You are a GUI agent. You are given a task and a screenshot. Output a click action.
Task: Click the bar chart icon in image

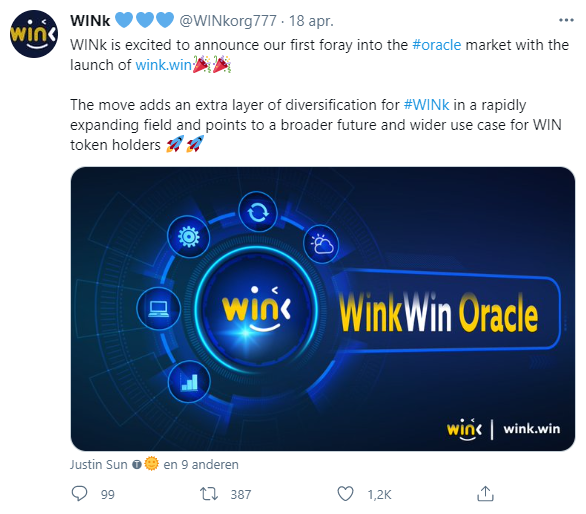click(x=189, y=382)
